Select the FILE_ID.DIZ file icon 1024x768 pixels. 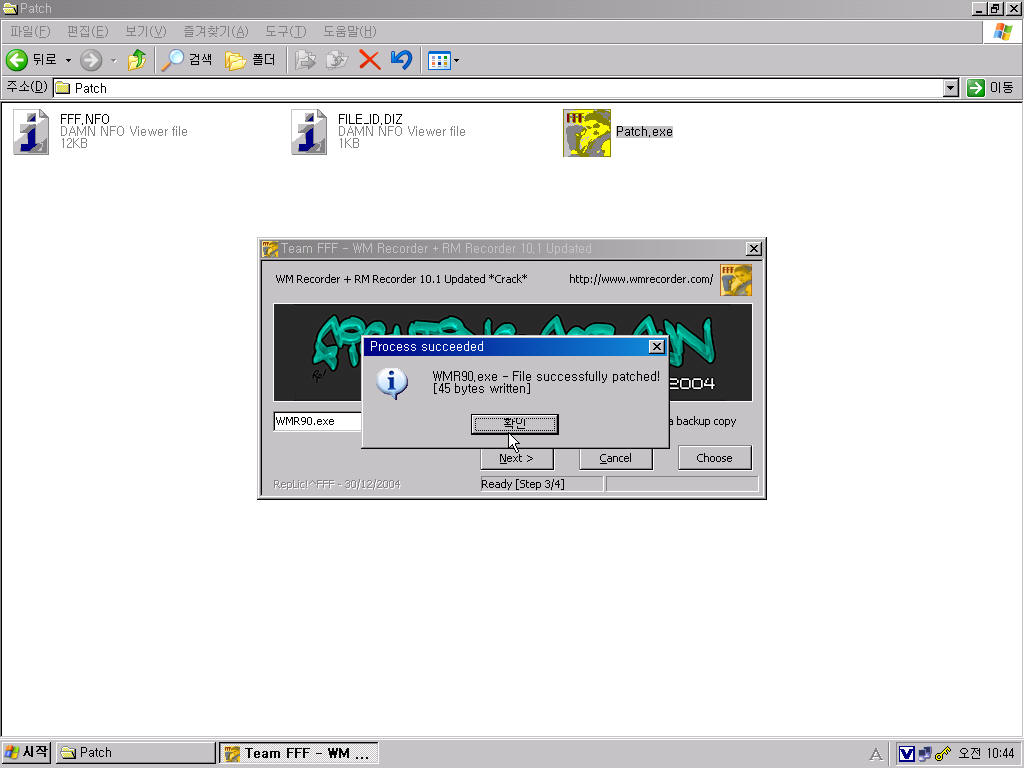pos(309,132)
